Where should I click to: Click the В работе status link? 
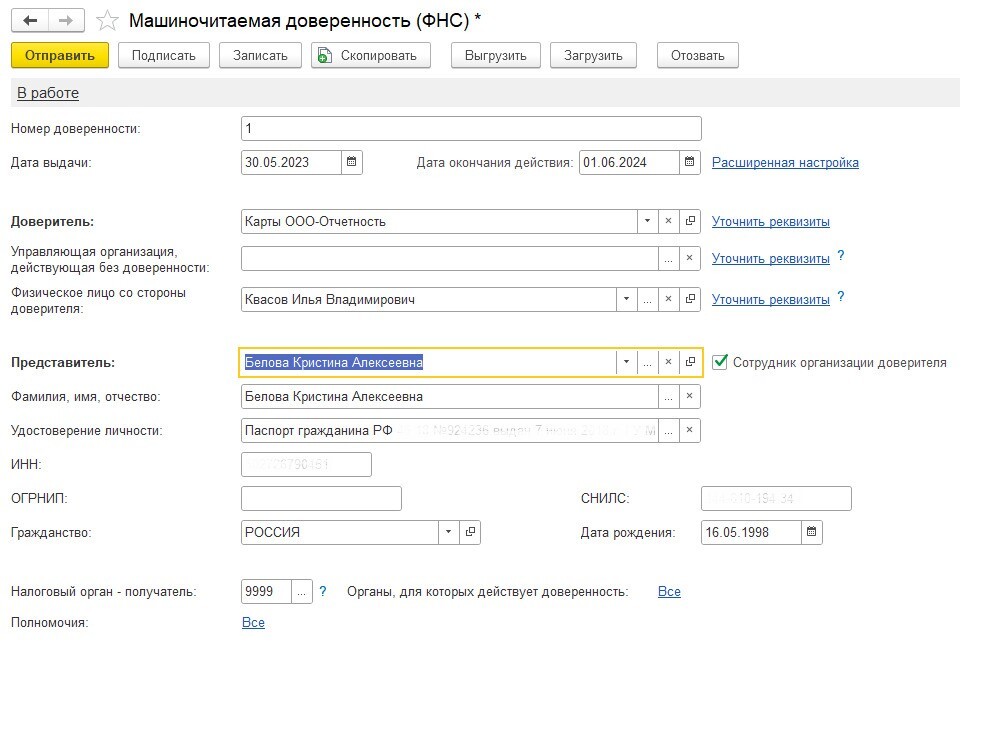point(48,93)
